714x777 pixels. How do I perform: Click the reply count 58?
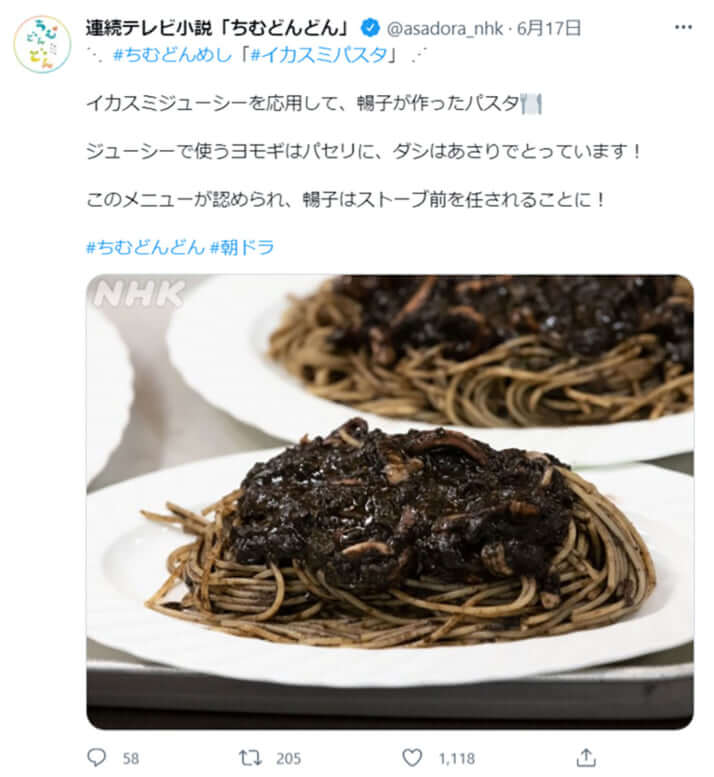click(x=131, y=758)
